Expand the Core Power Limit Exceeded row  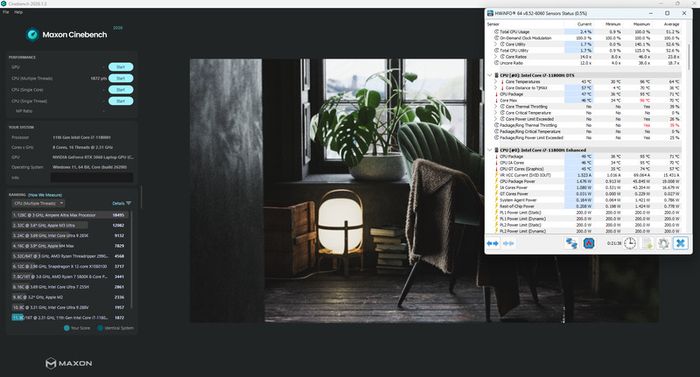(x=496, y=119)
